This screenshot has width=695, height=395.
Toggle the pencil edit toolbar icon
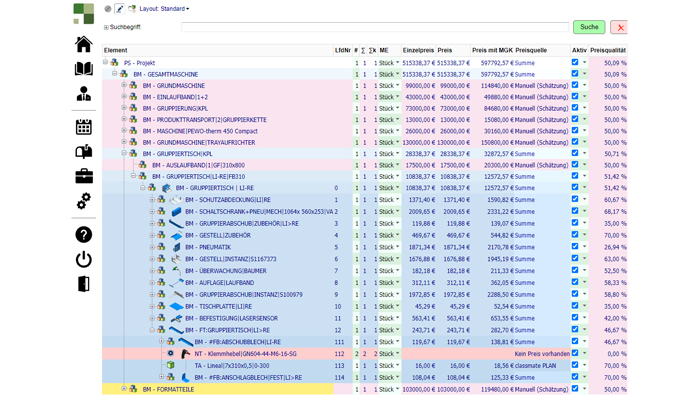[x=119, y=8]
